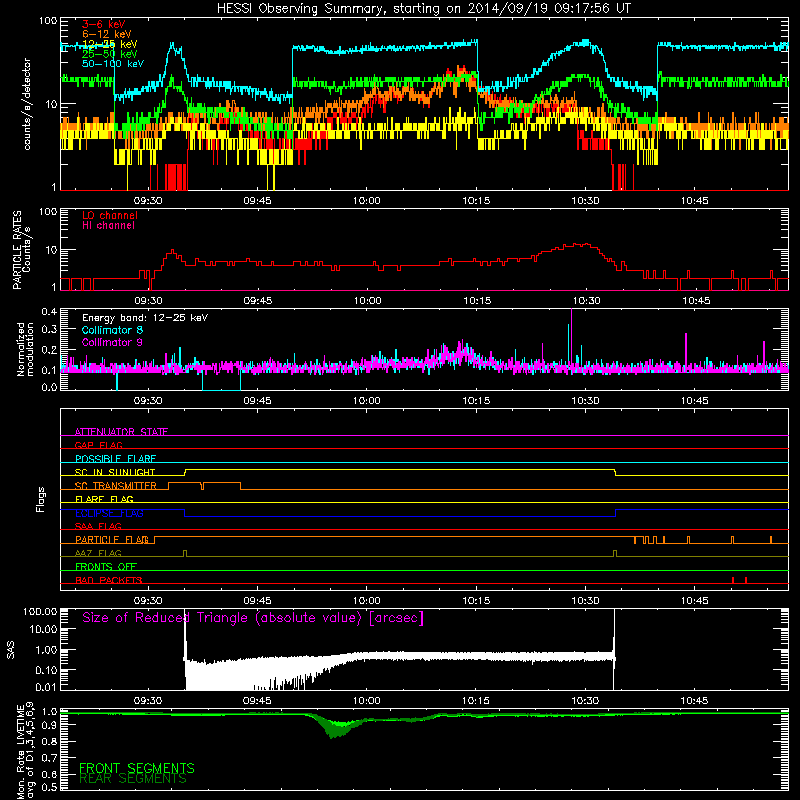This screenshot has height=800, width=800.
Task: Click the 100.00 value on SAS axis
Action: (x=40, y=611)
